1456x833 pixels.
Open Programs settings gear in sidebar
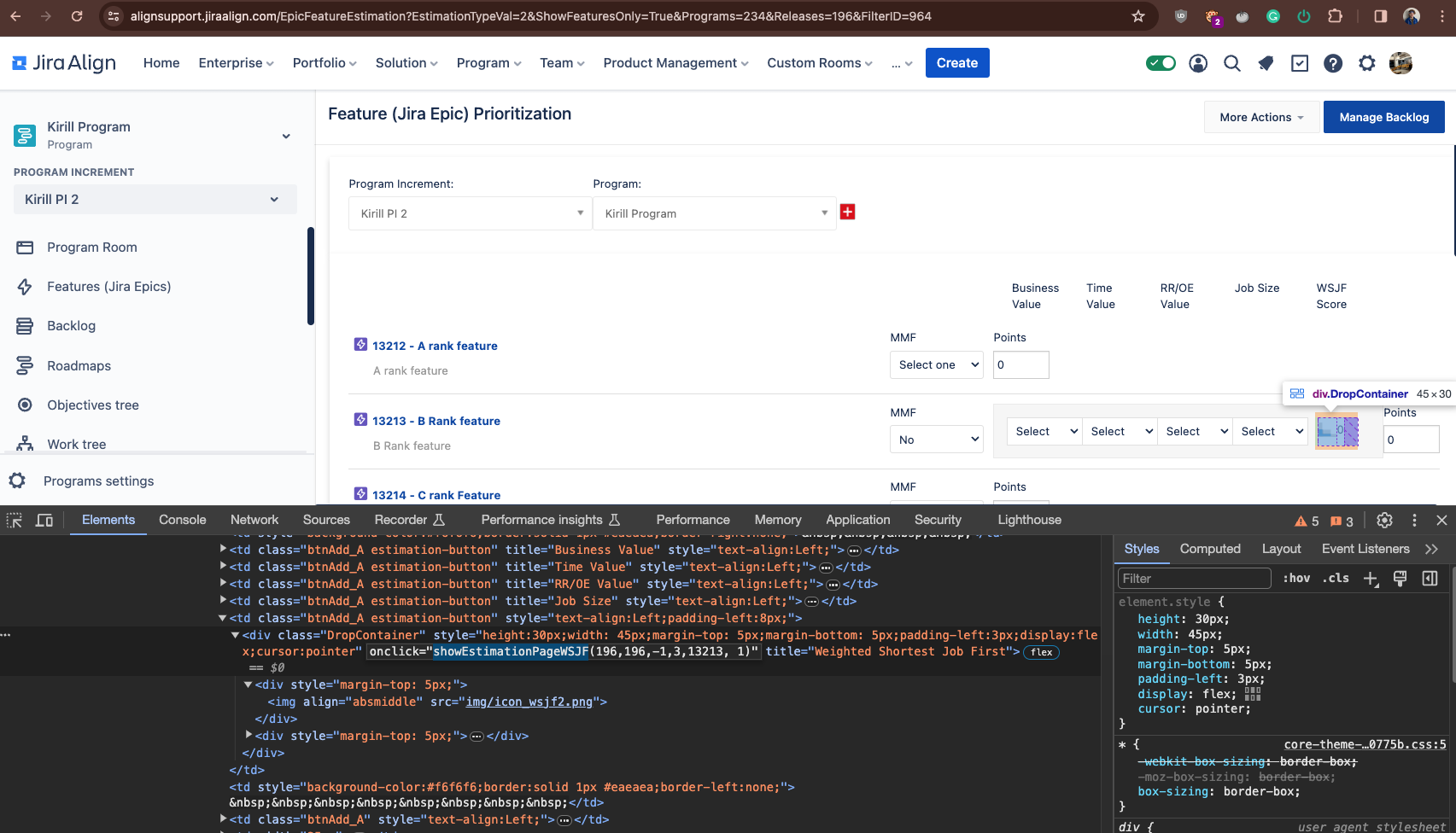(x=17, y=481)
